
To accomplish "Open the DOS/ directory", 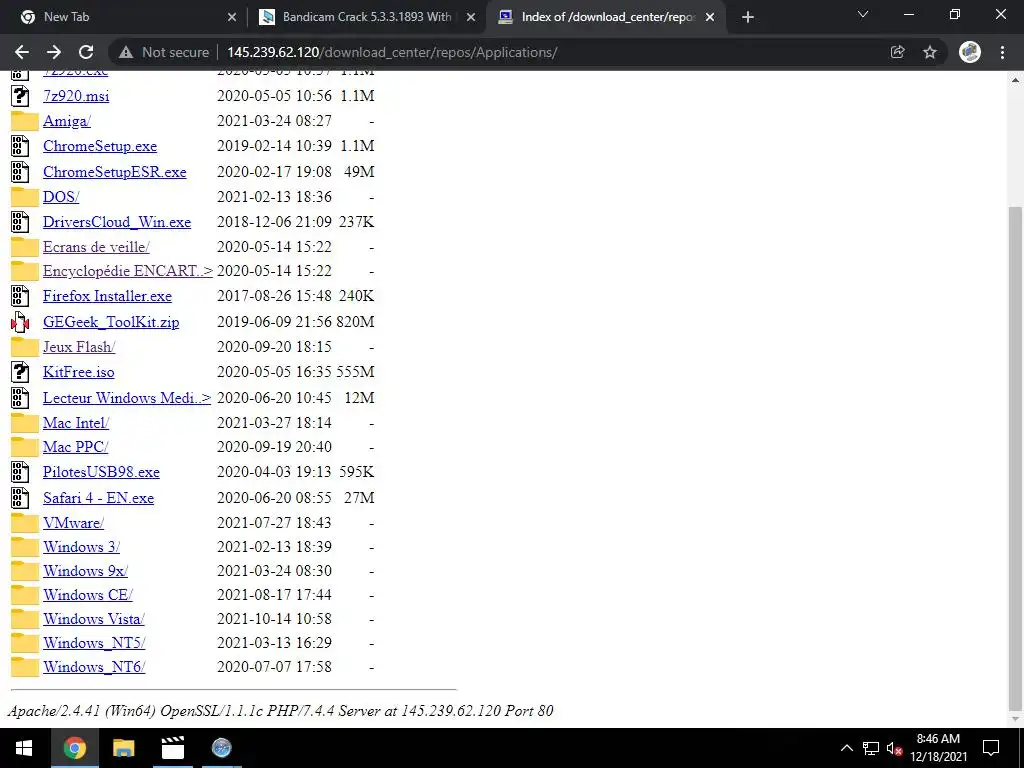I will (x=61, y=197).
